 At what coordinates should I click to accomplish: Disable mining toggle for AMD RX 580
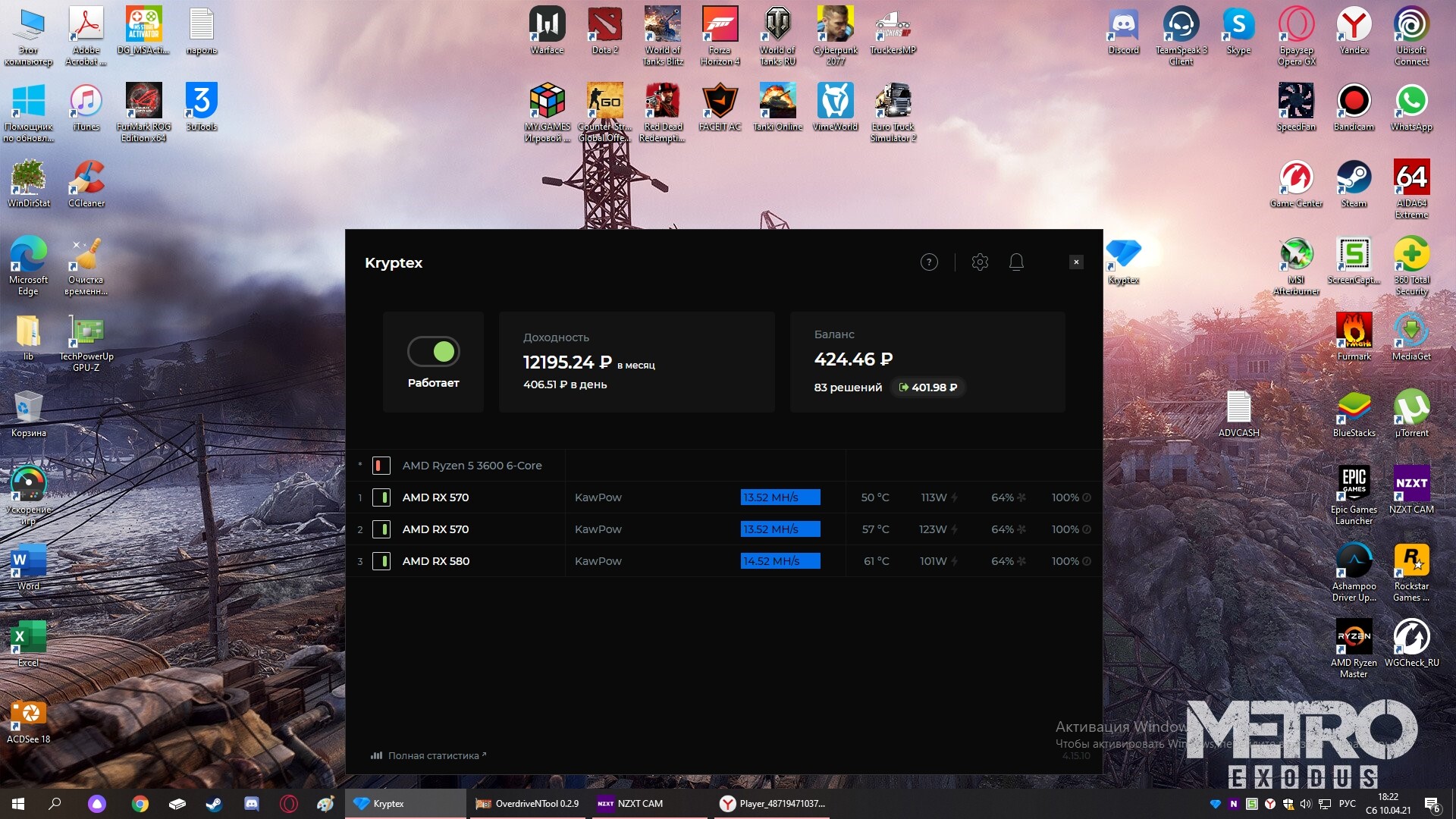(381, 561)
